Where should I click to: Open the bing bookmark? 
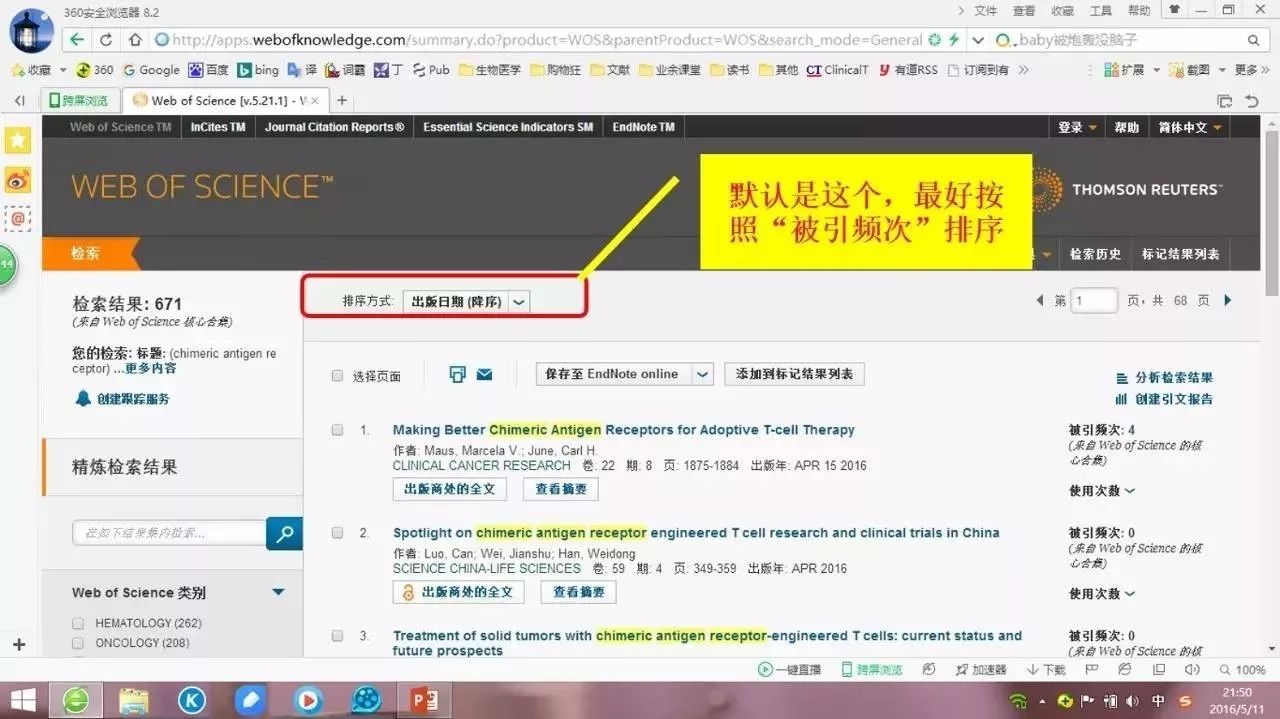pyautogui.click(x=258, y=70)
